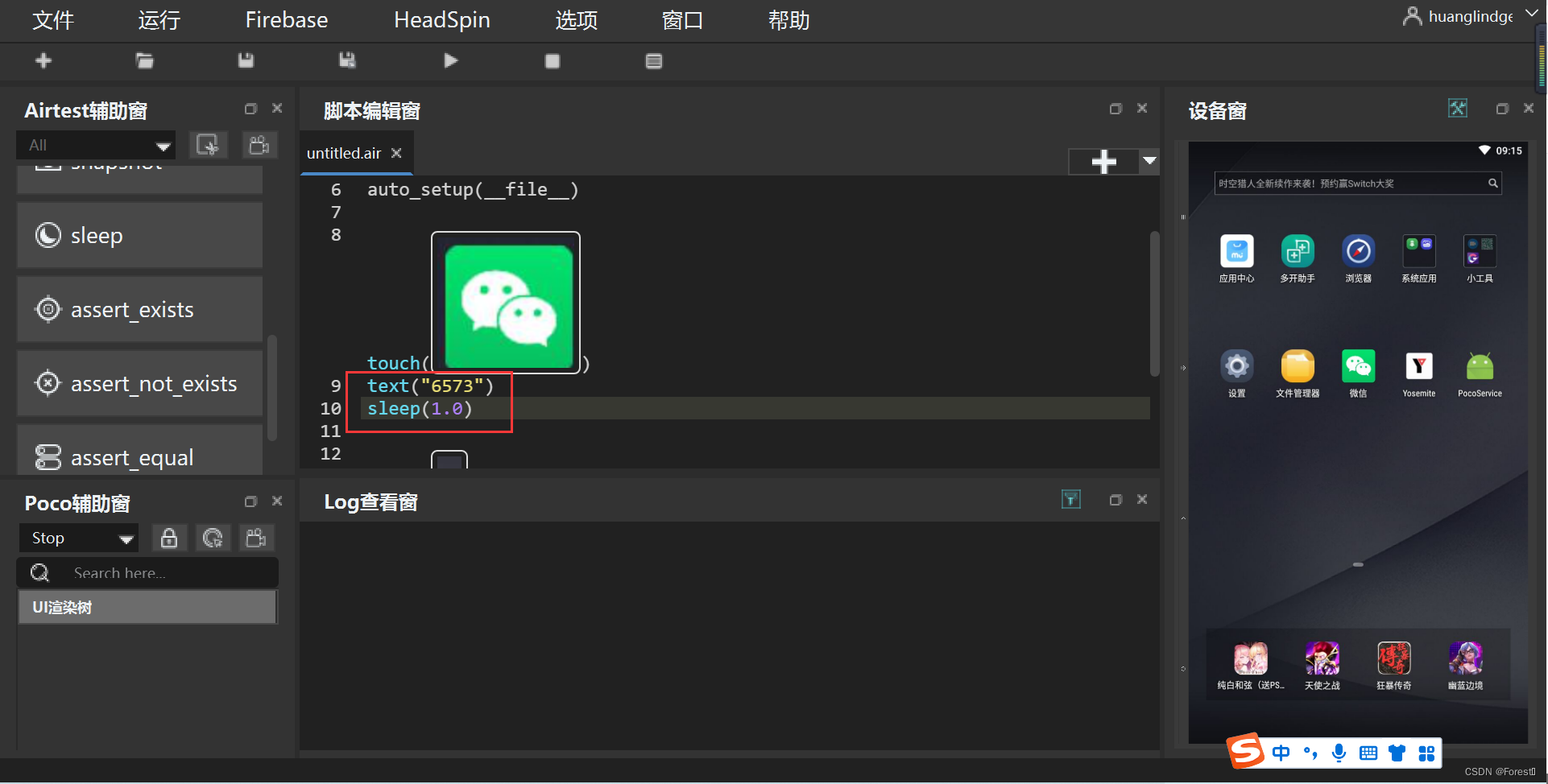Open the 选项 menu
Viewport: 1548px width, 784px height.
point(577,20)
